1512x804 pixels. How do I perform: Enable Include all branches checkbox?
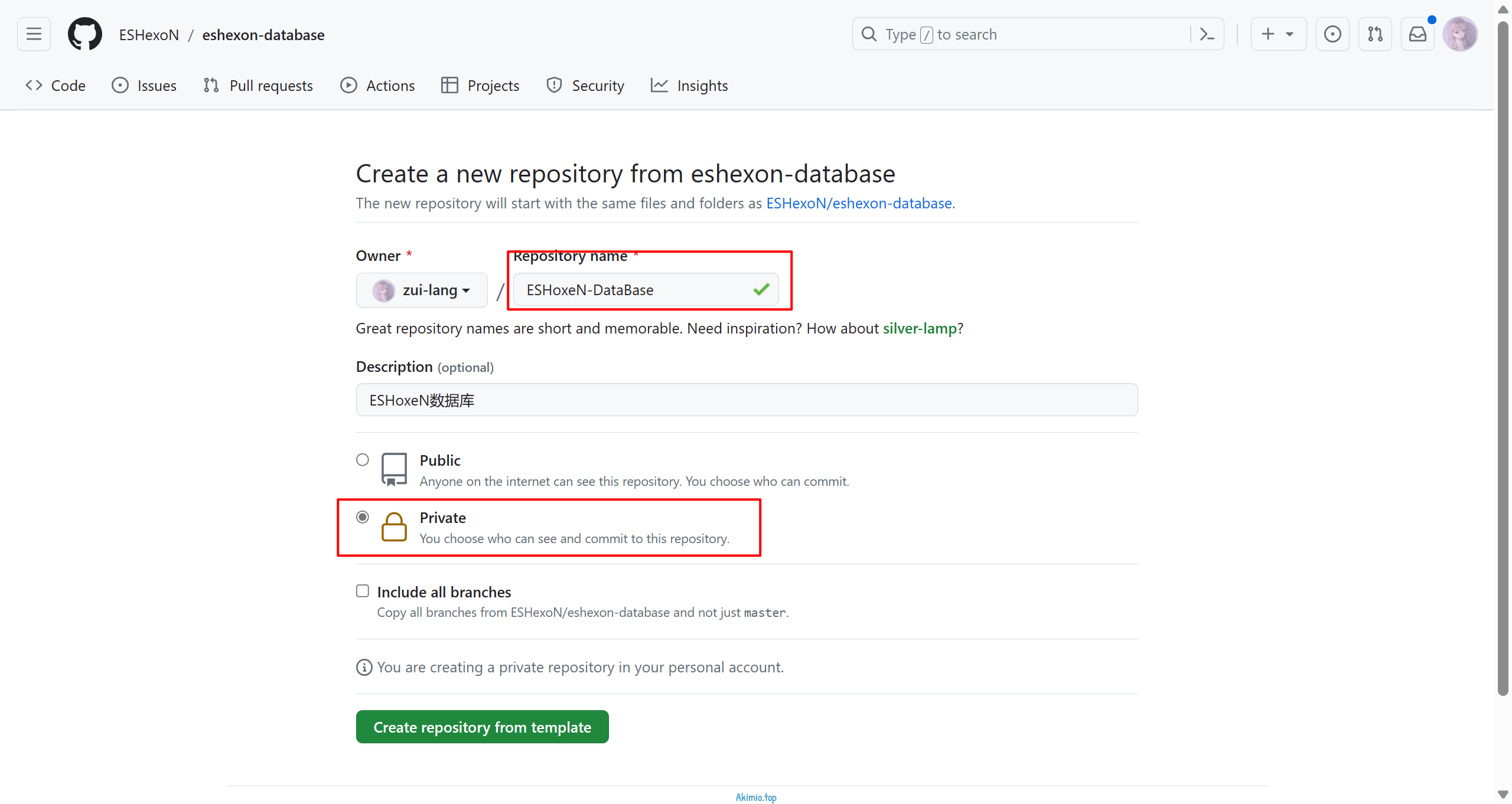(x=363, y=591)
